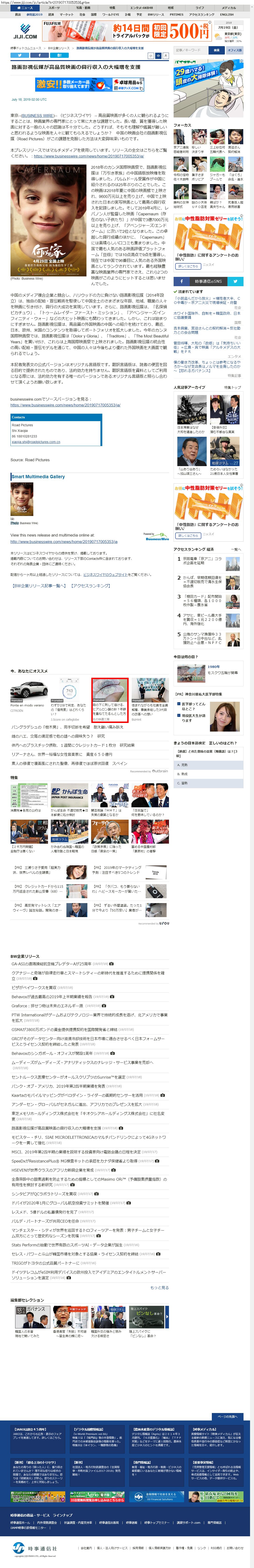
Task: Open the businesswire.com article URL link
Action: click(x=89, y=156)
